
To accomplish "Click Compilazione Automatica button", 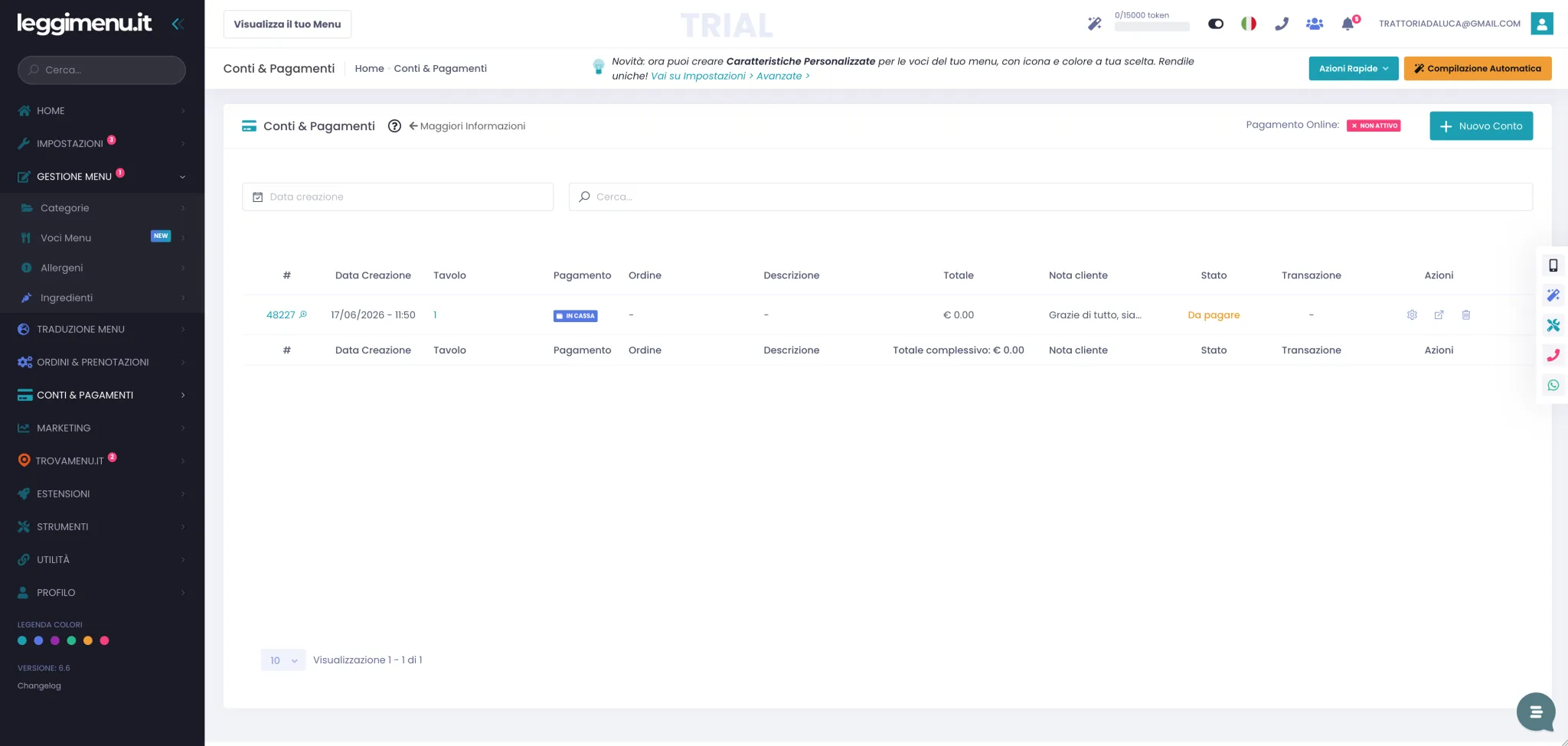I will [1478, 68].
